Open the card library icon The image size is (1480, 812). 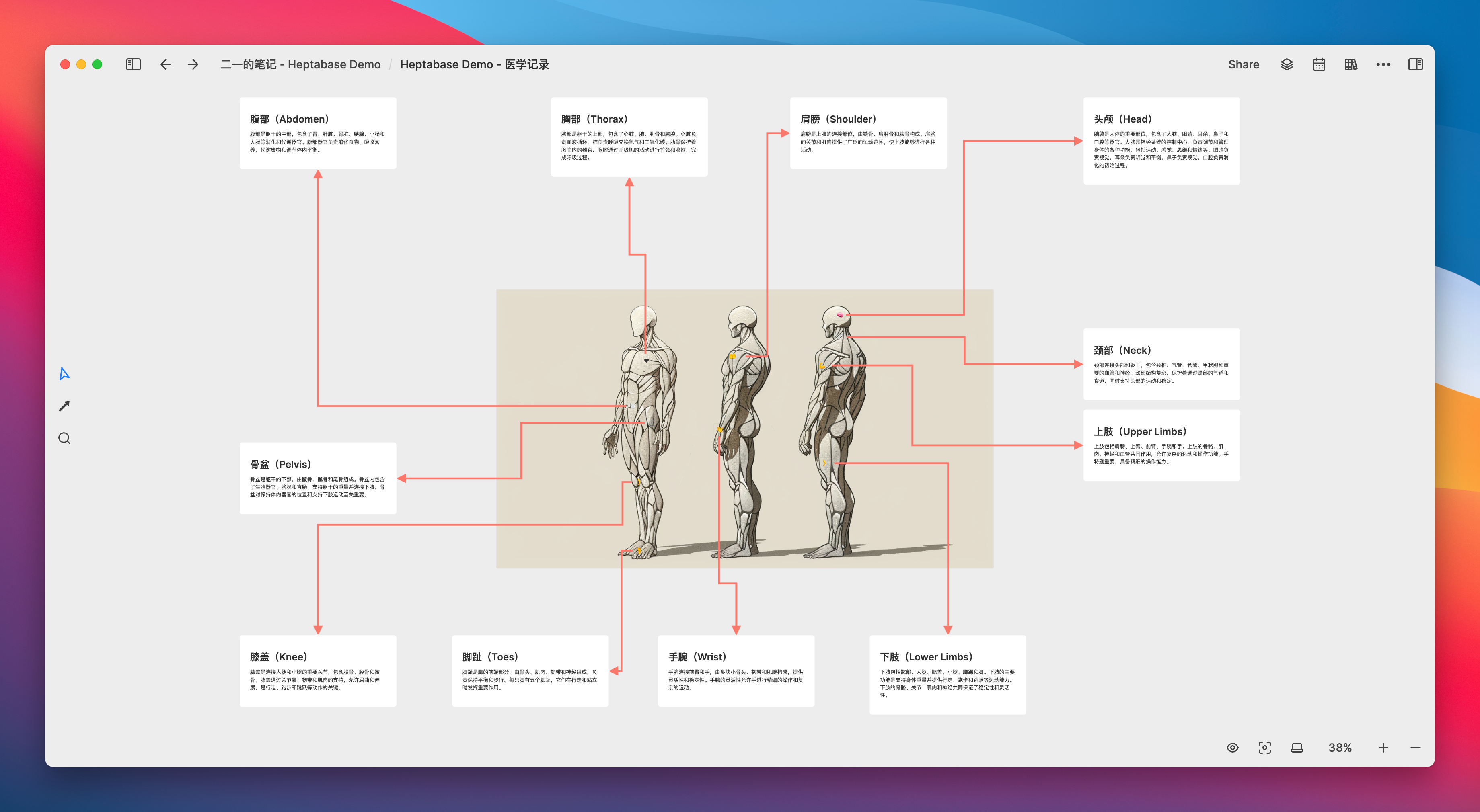click(x=1351, y=64)
